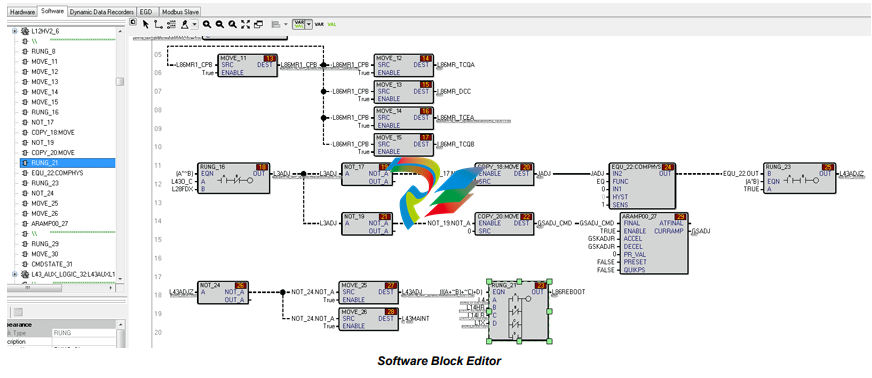Toggle the black VAR display option

tap(319, 24)
